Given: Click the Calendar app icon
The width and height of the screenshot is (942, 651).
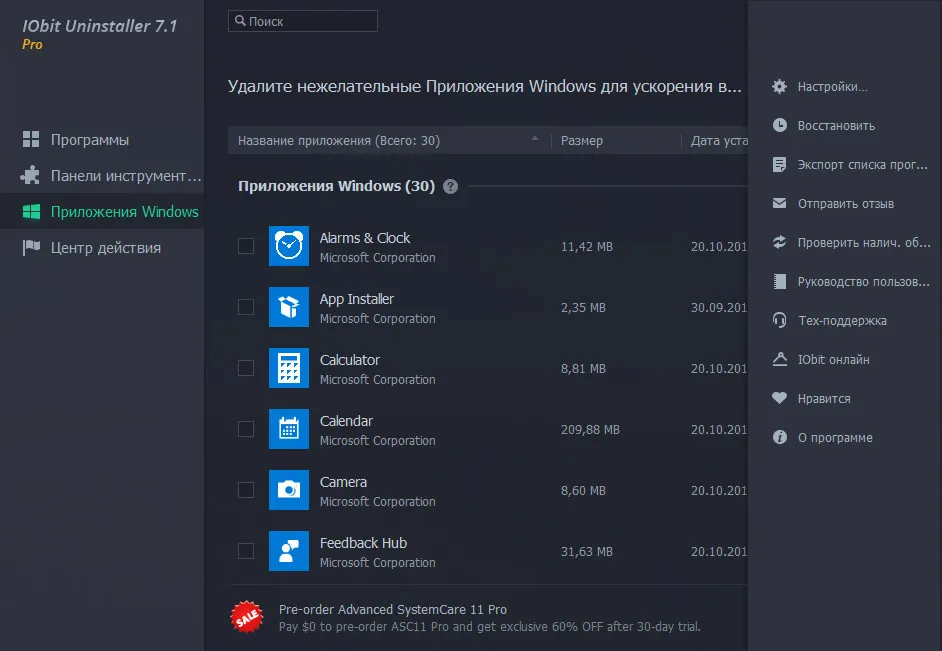Looking at the screenshot, I should 289,429.
